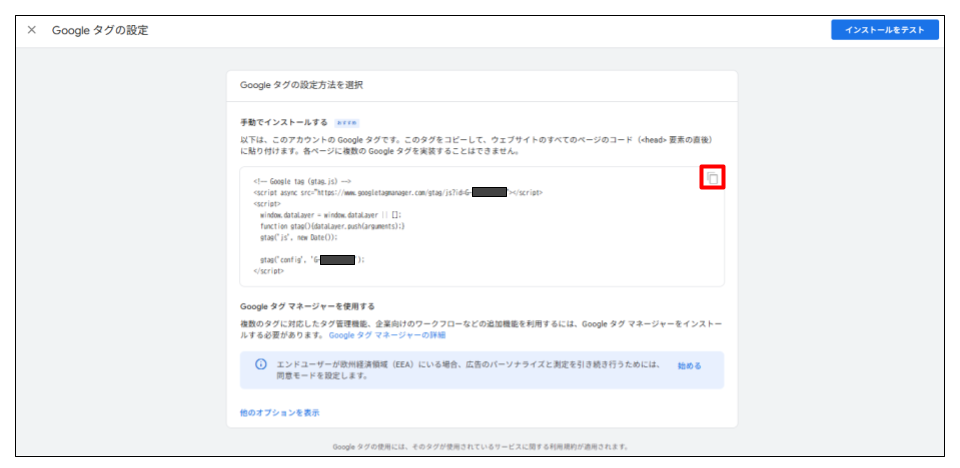Screen dimensions: 960x468
Task: Expand 他のオプションを表示
Action: click(x=280, y=413)
